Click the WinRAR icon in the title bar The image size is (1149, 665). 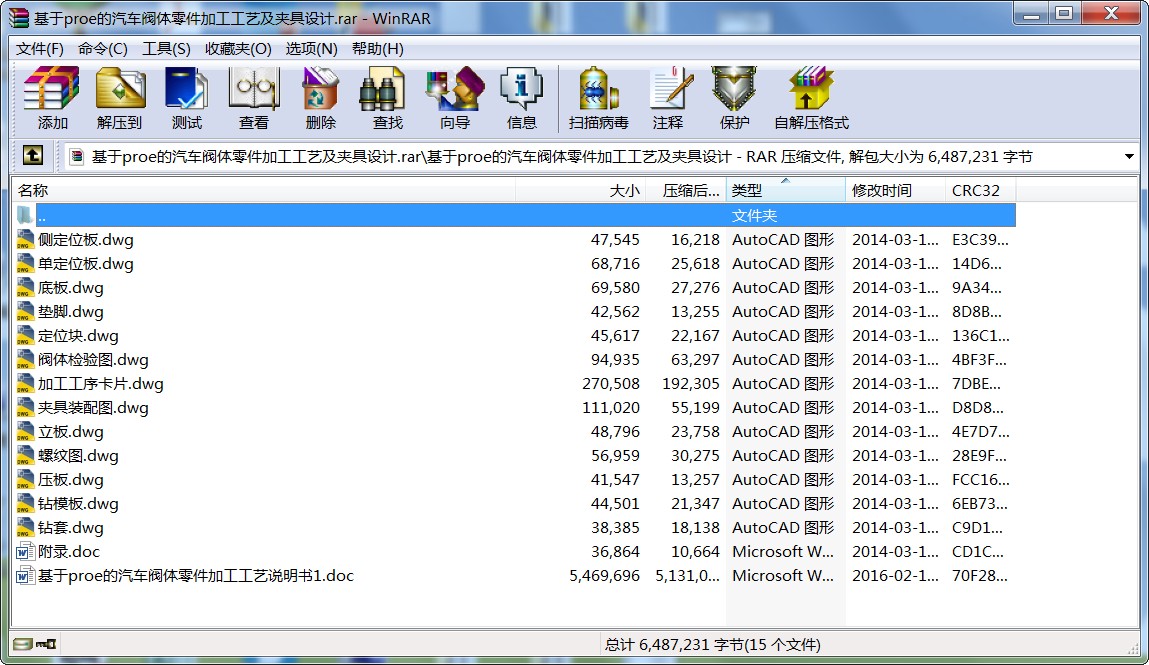point(18,18)
